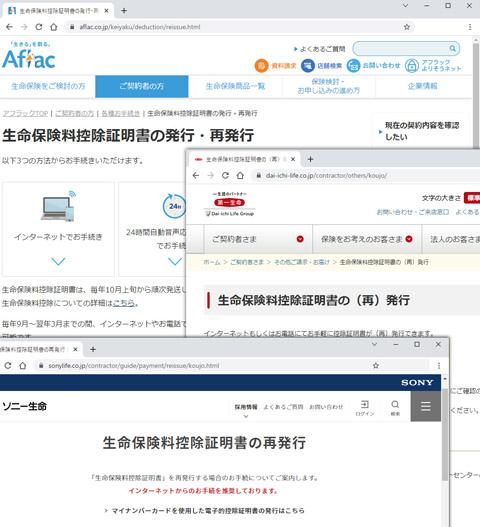Click the 24H clock icon

coord(174,206)
